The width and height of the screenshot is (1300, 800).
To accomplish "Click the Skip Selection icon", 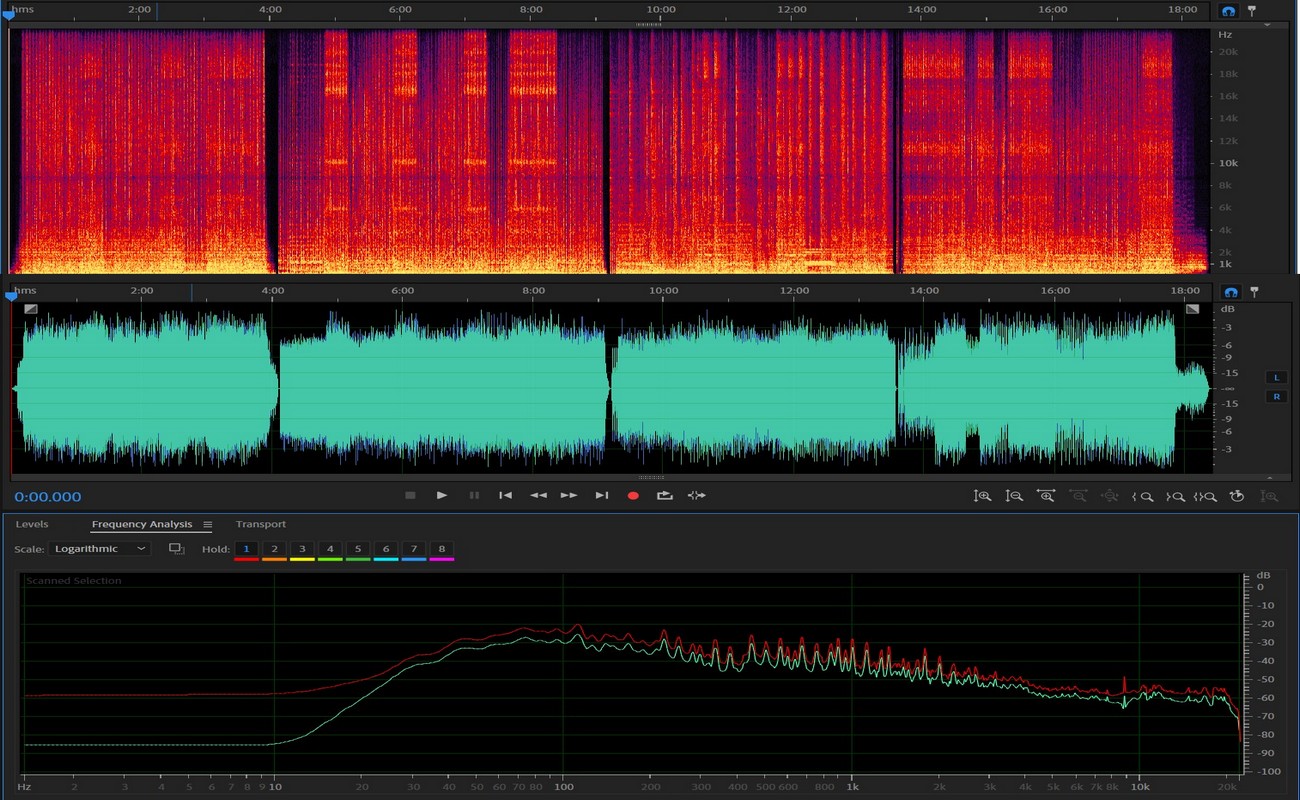I will click(697, 496).
